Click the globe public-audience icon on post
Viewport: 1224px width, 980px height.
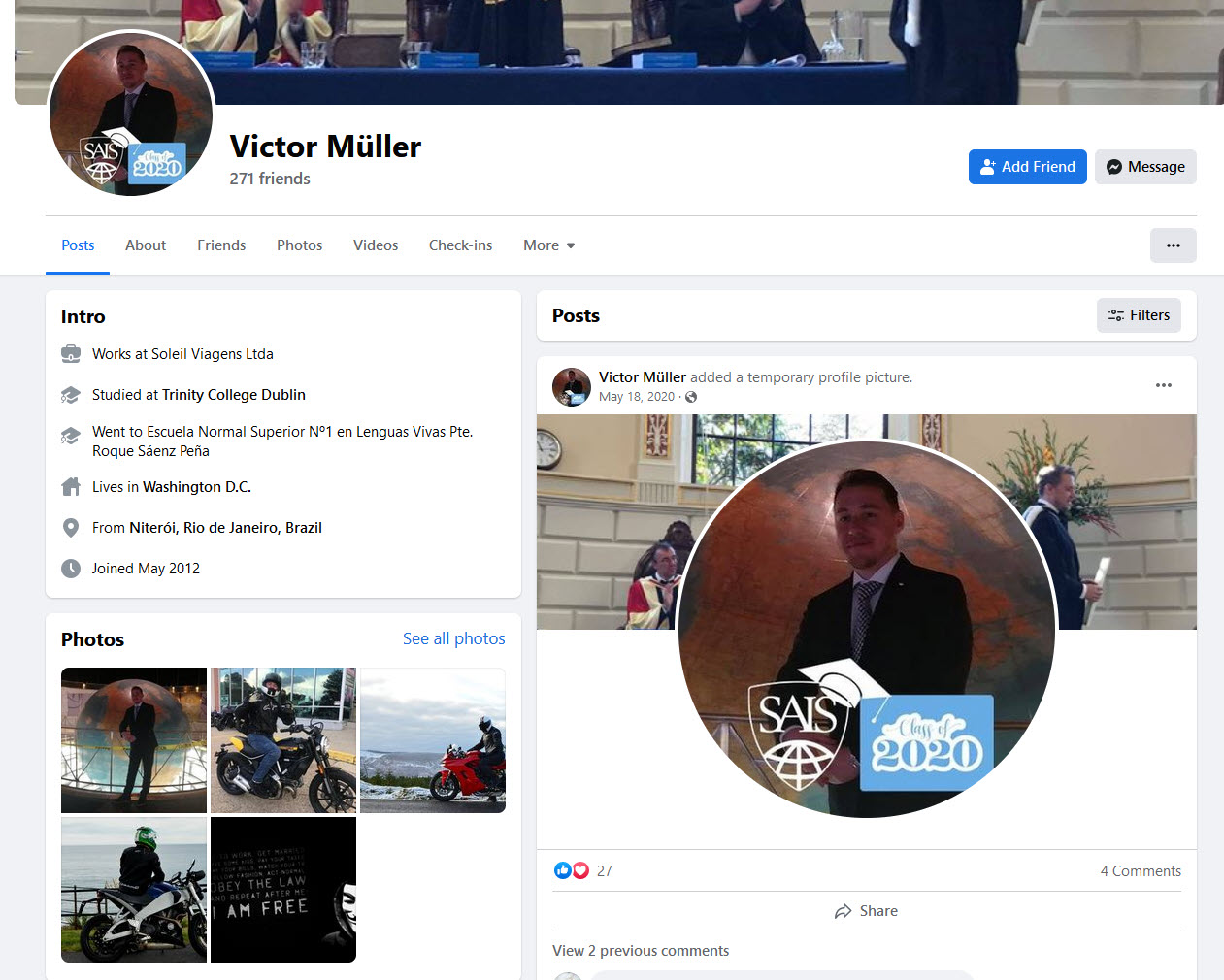pyautogui.click(x=691, y=397)
